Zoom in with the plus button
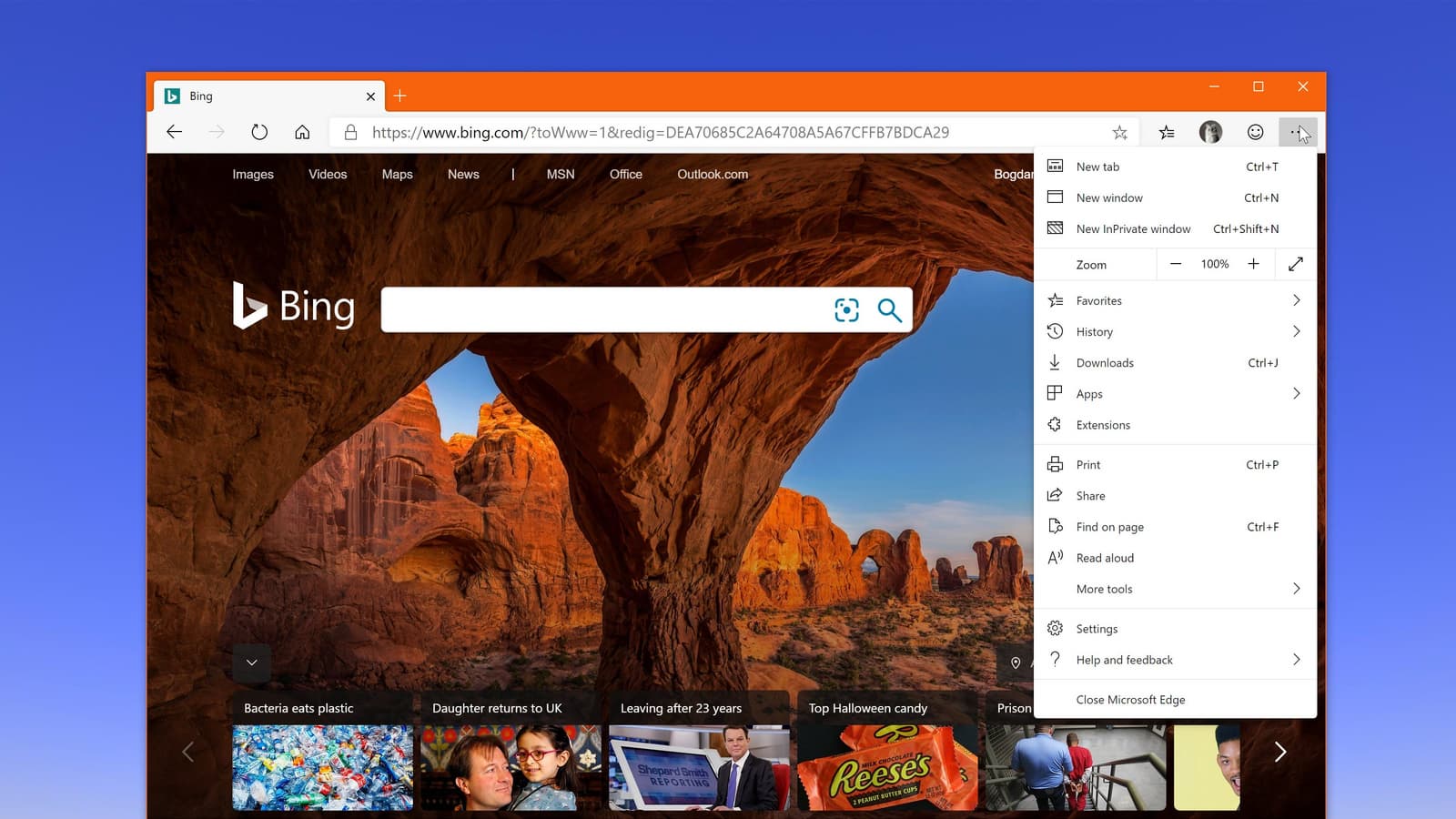1456x819 pixels. pyautogui.click(x=1253, y=264)
